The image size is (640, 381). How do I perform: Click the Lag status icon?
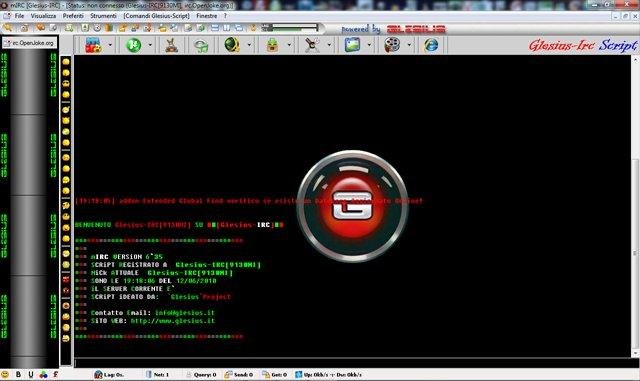point(98,374)
